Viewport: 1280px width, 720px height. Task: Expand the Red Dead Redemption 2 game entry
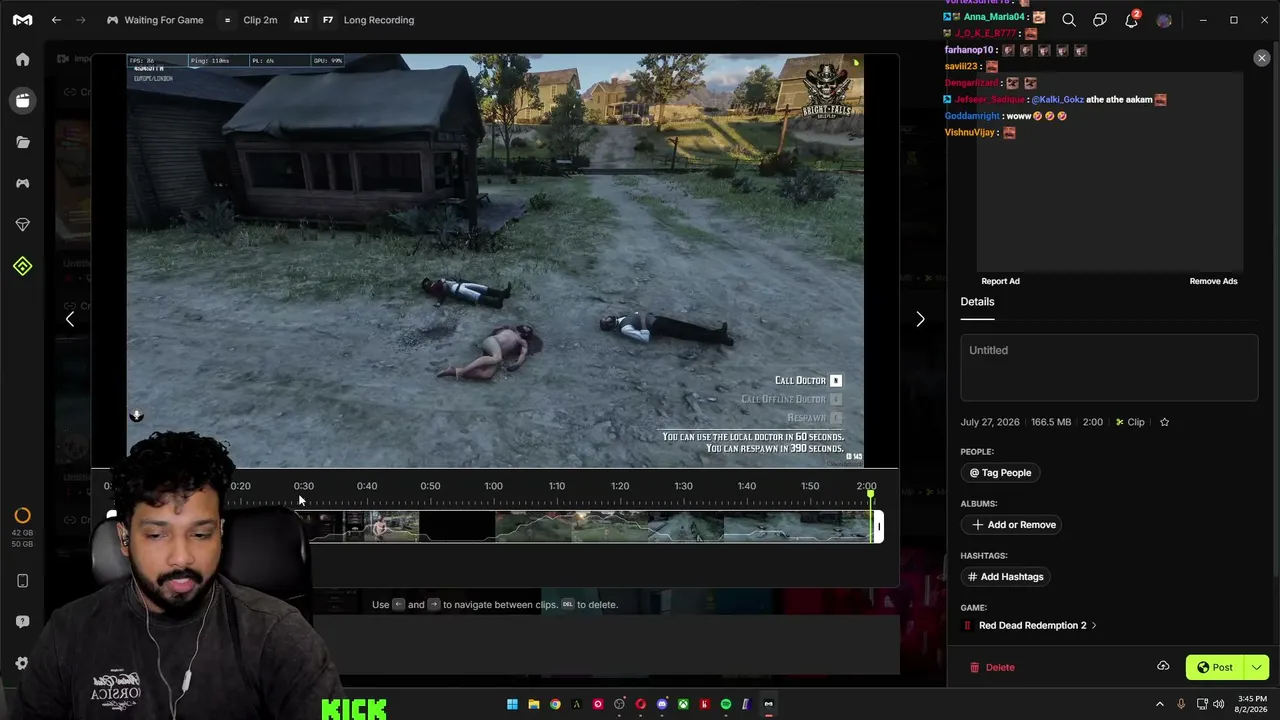tap(1031, 626)
